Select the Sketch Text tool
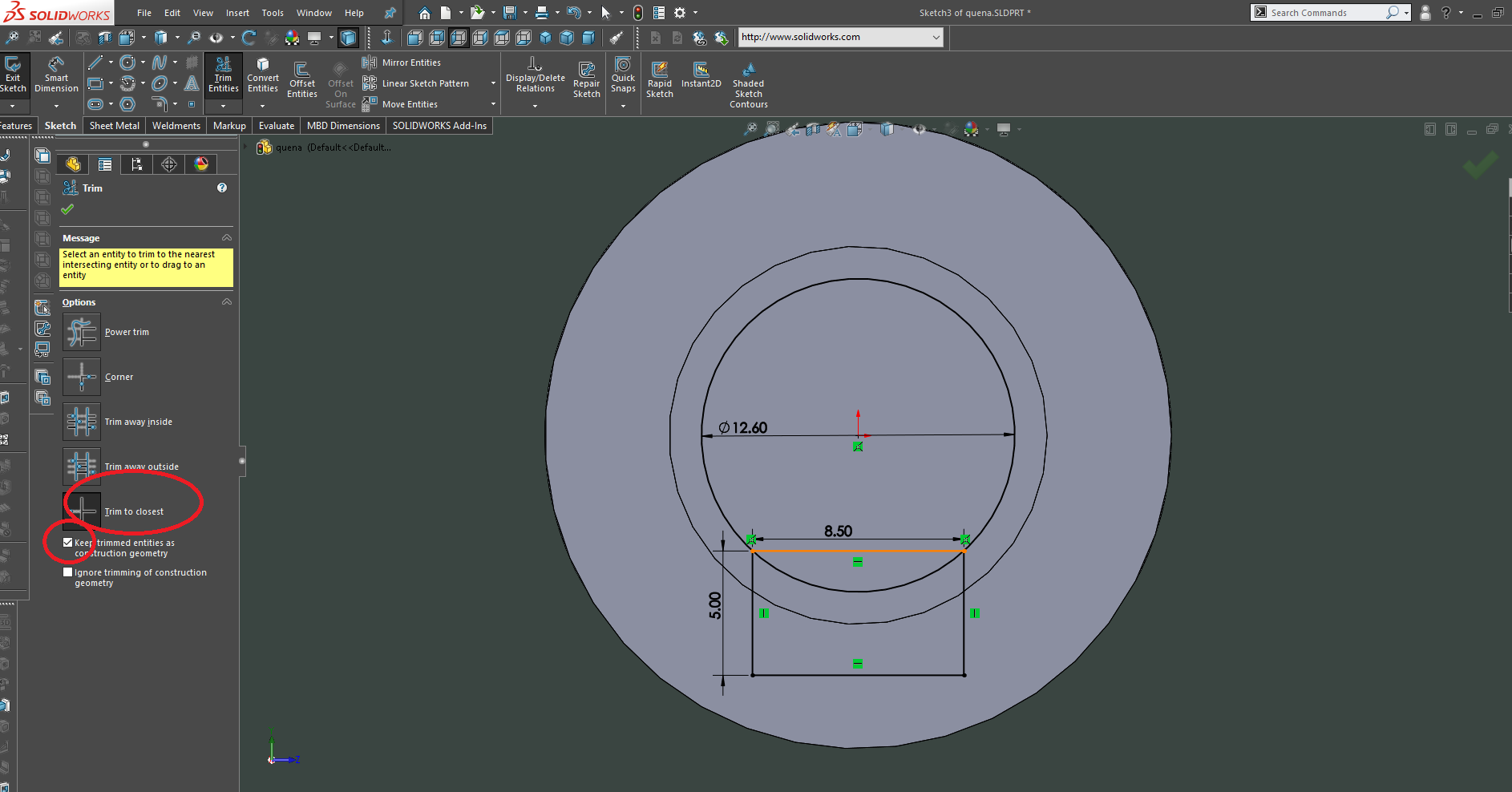 (192, 83)
